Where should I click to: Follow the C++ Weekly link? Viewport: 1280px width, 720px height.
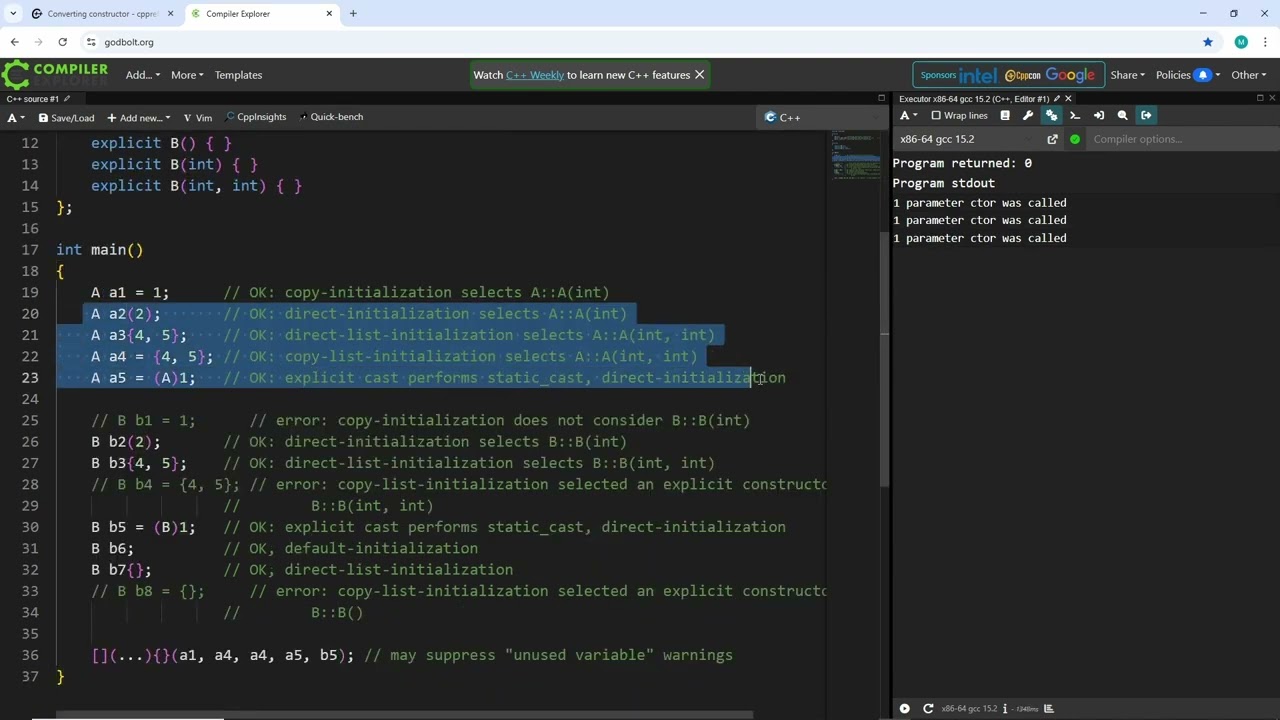click(x=535, y=75)
